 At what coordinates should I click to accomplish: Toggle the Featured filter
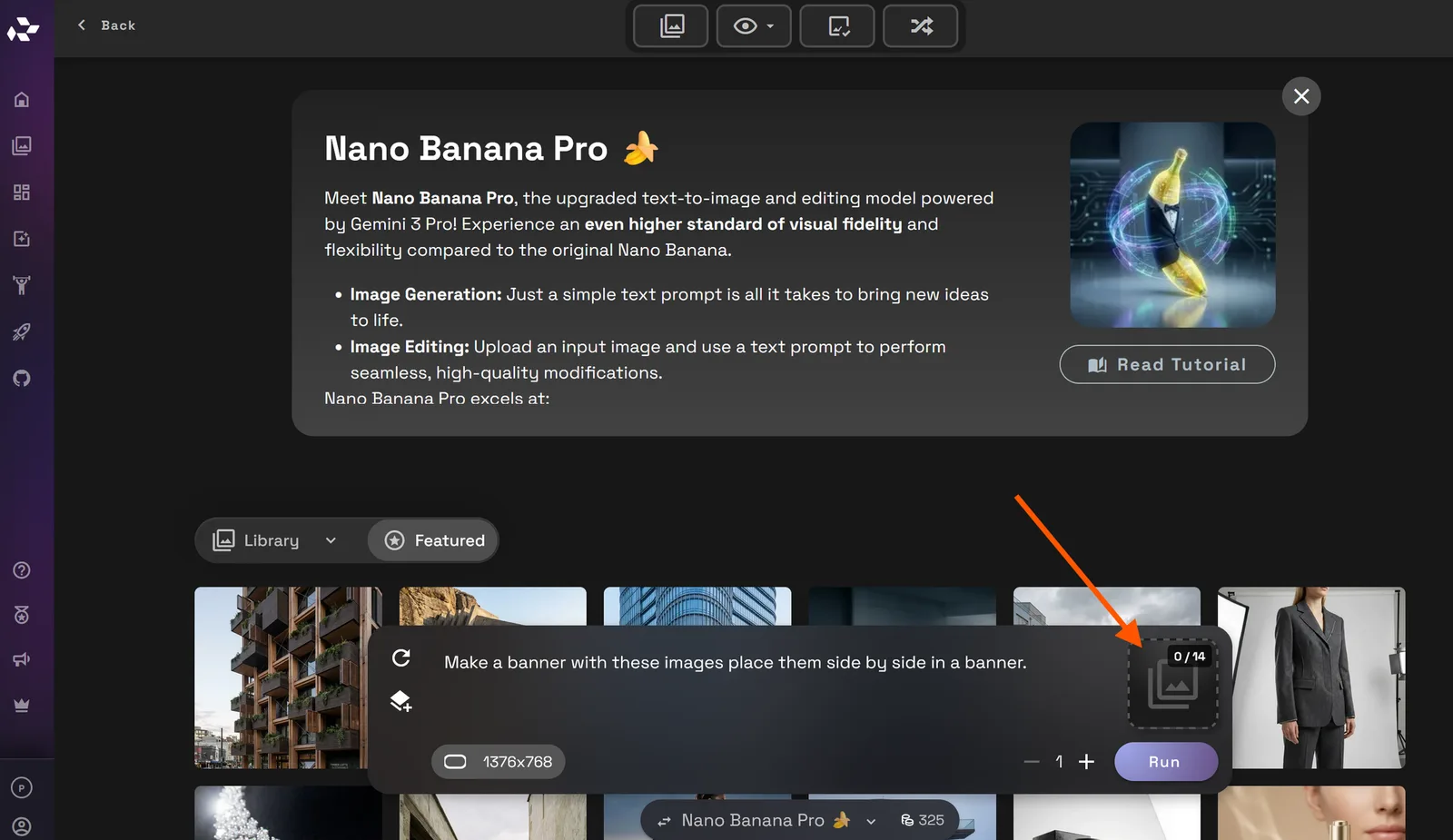(x=434, y=540)
